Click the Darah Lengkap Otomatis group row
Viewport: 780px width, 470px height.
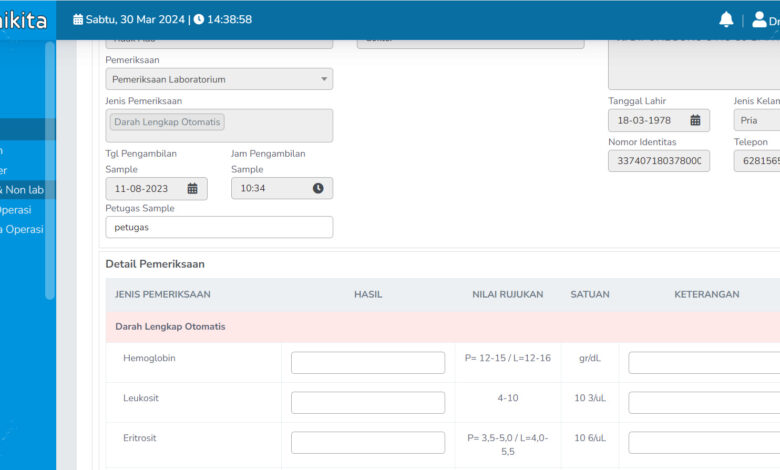[x=443, y=327]
